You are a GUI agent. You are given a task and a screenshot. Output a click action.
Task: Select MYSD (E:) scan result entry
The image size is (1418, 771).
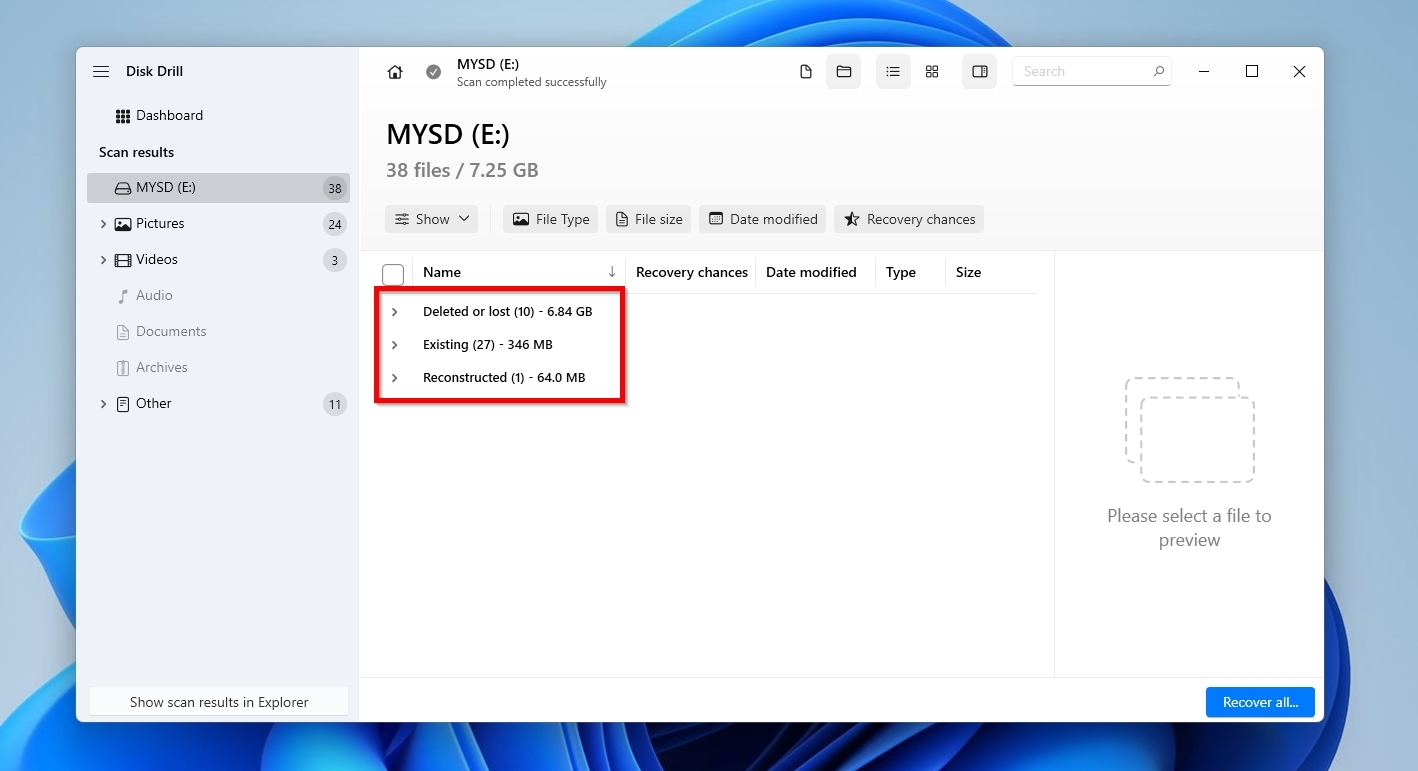pos(218,188)
